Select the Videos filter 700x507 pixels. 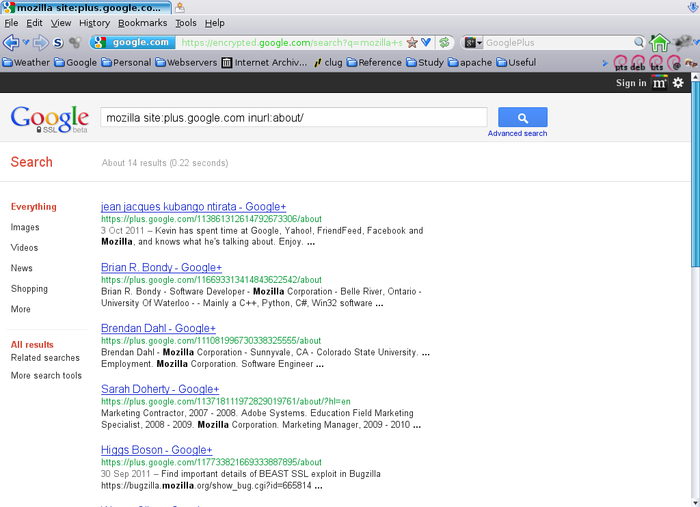coord(24,248)
